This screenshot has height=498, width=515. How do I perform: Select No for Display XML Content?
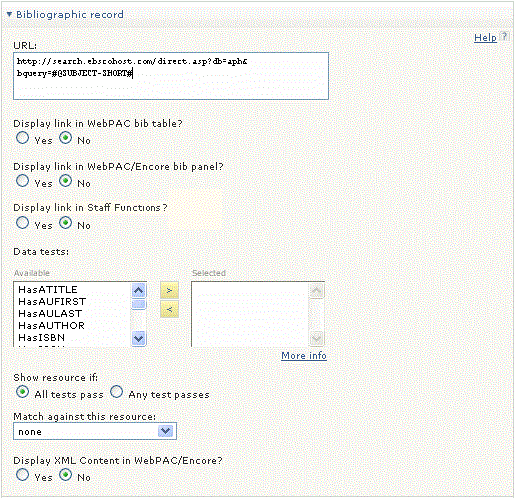[65, 475]
